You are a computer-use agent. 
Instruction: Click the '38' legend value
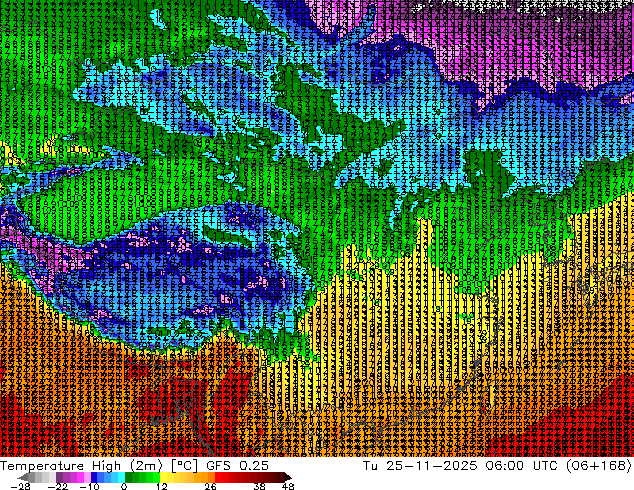[x=260, y=486]
